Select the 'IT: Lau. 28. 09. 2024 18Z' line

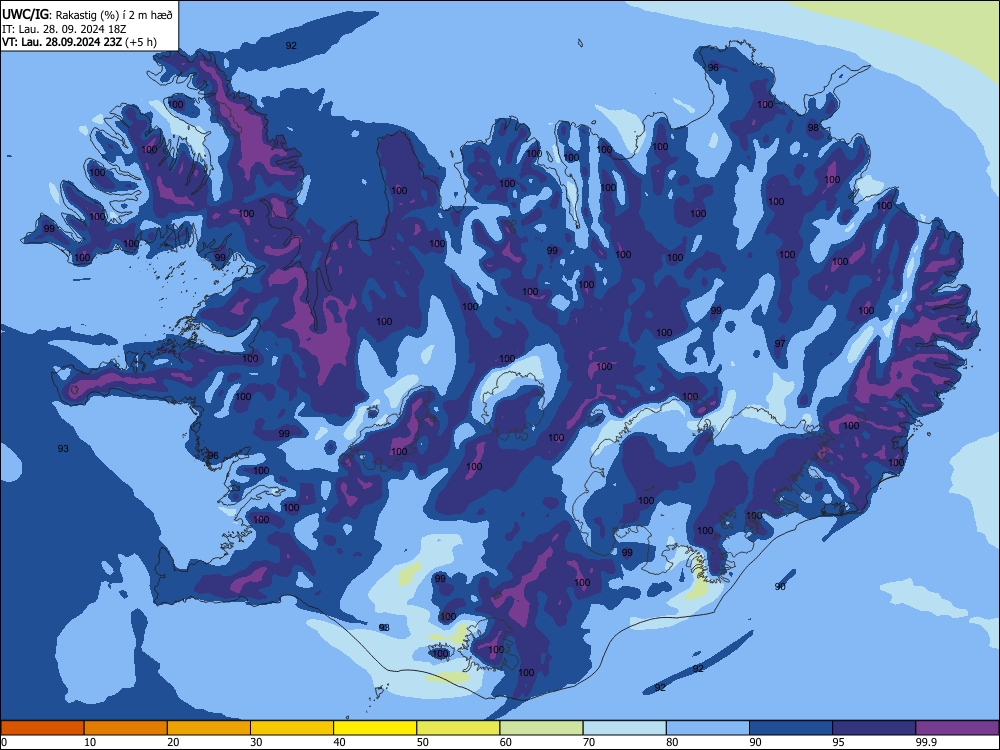point(64,29)
